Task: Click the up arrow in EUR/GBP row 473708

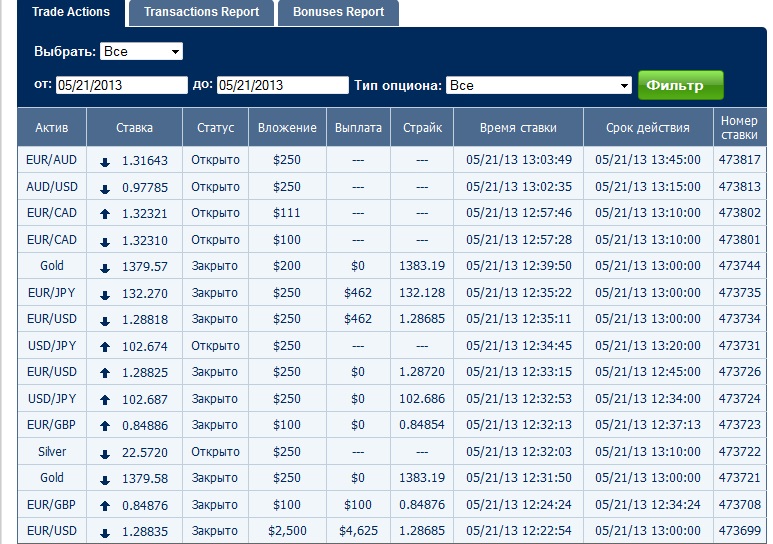Action: [x=105, y=506]
